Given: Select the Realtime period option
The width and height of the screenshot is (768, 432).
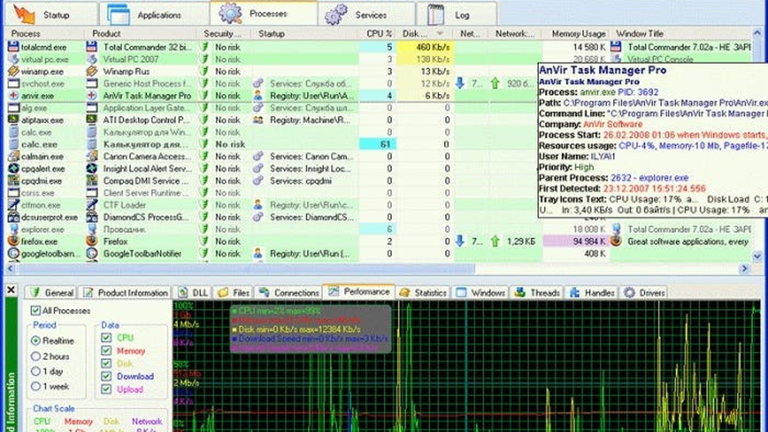Looking at the screenshot, I should pyautogui.click(x=35, y=340).
